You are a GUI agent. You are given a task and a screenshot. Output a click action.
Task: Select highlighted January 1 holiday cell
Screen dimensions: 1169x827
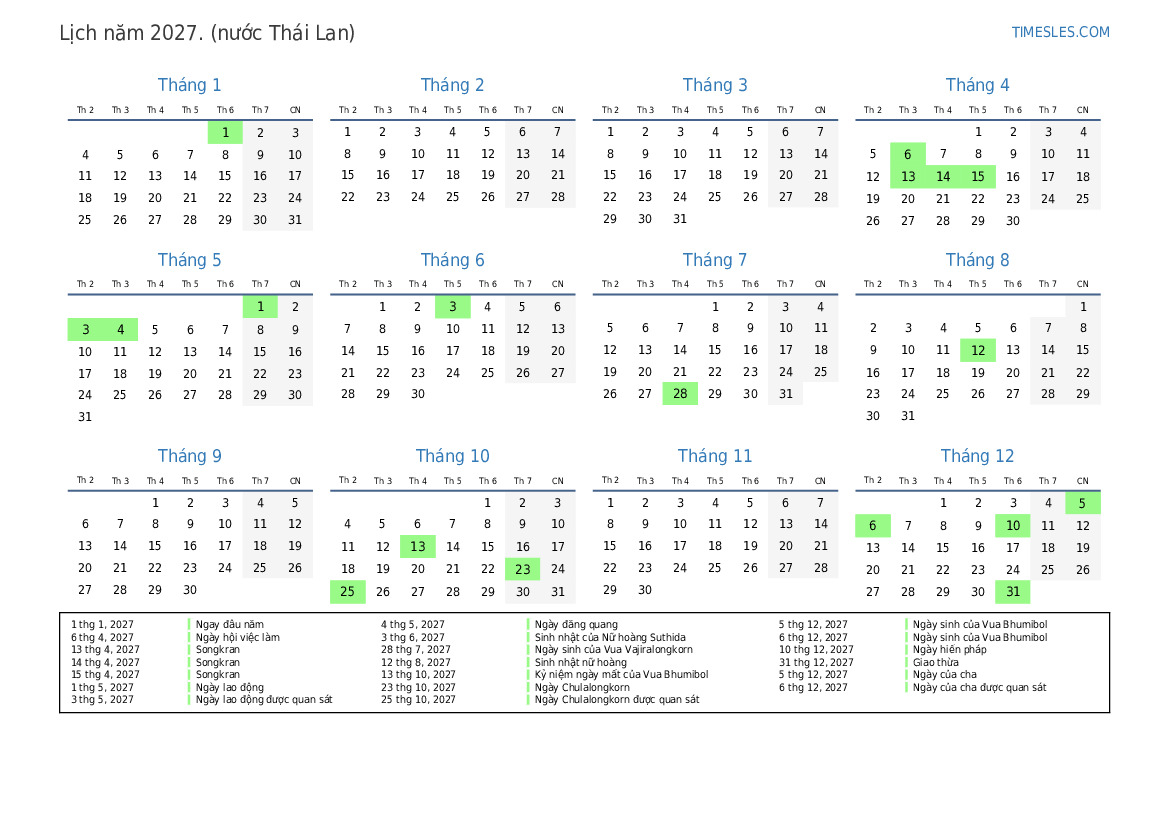point(225,132)
